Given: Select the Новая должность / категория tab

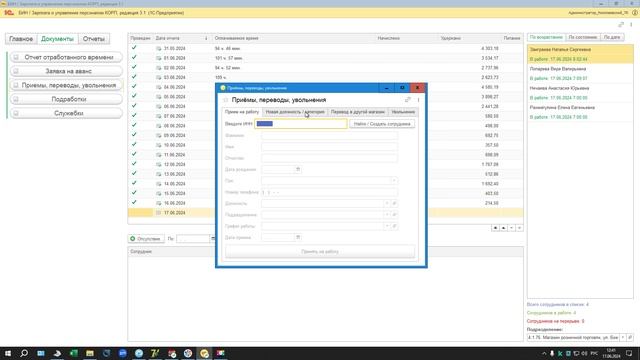Looking at the screenshot, I should [295, 112].
